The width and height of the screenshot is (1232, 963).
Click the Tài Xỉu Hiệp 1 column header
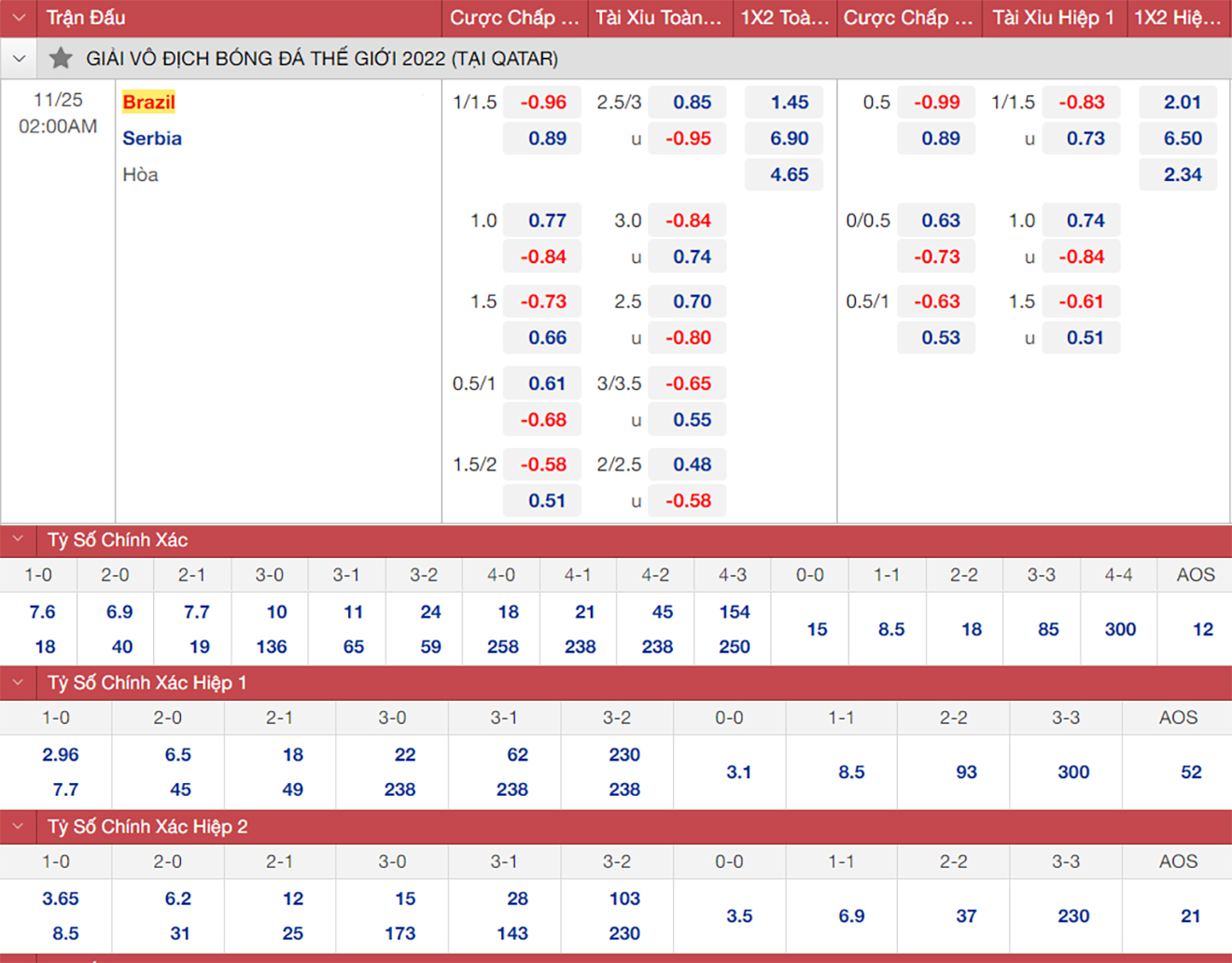point(1054,18)
